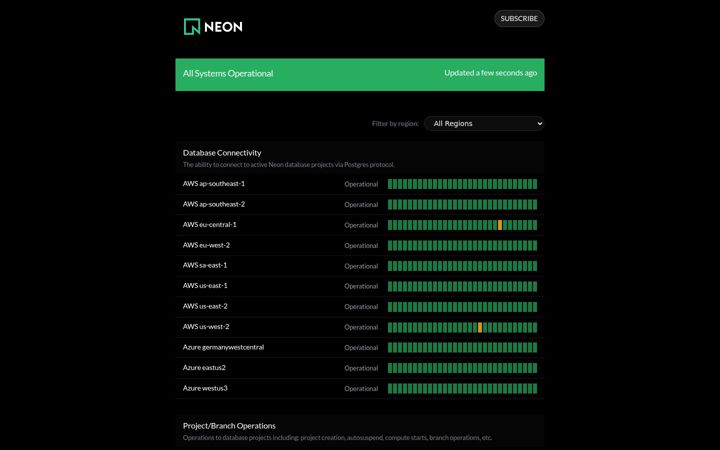Select the Project/Branch Operations heading

pos(229,426)
